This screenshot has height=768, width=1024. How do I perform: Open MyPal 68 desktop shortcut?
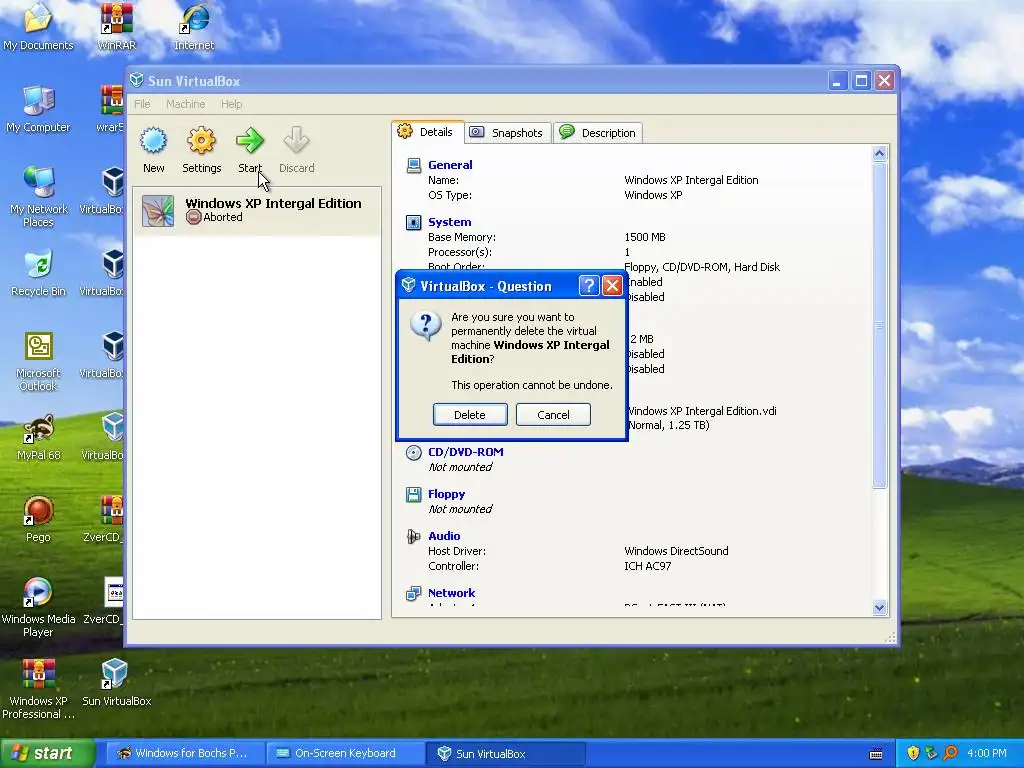tap(38, 438)
